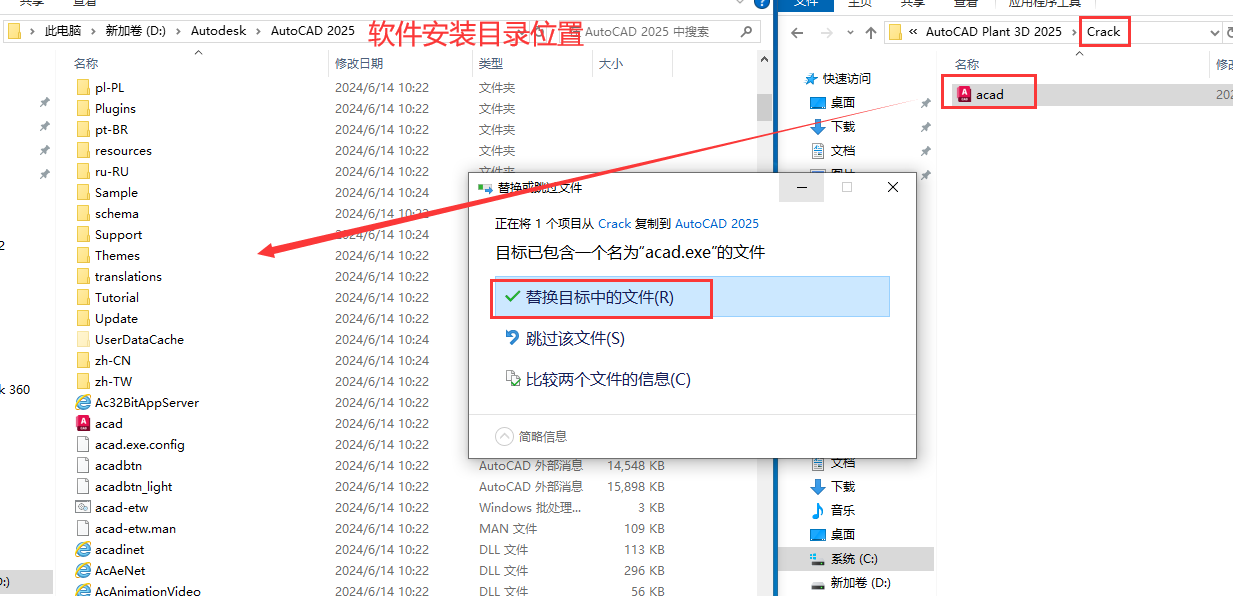Screen dimensions: 1233x596
Task: Click the 音乐 music icon in the sidebar
Action: [819, 510]
